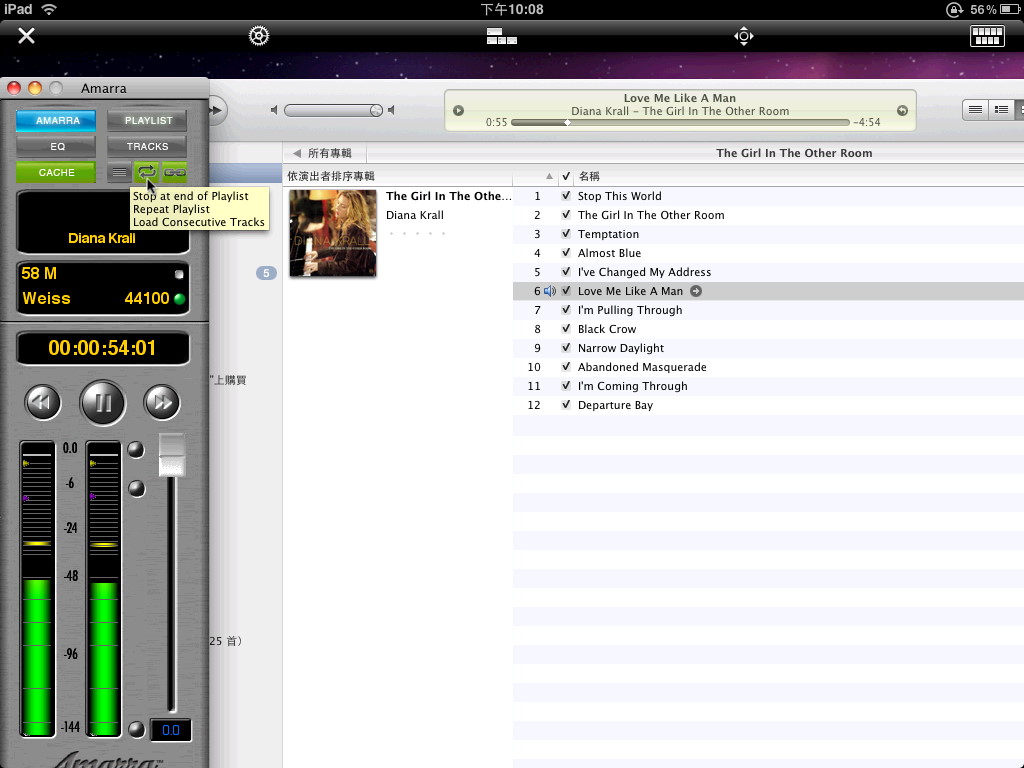Click the arrow icon next to Love Me Like A Man
1024x768 pixels.
pyautogui.click(x=696, y=291)
